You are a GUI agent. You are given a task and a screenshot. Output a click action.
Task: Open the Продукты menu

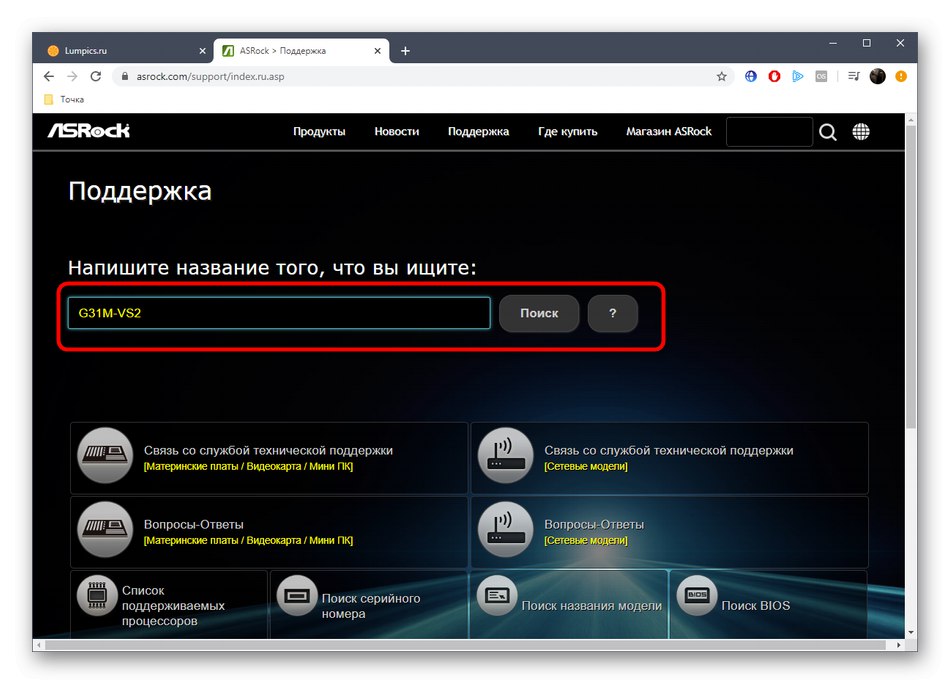[x=319, y=131]
